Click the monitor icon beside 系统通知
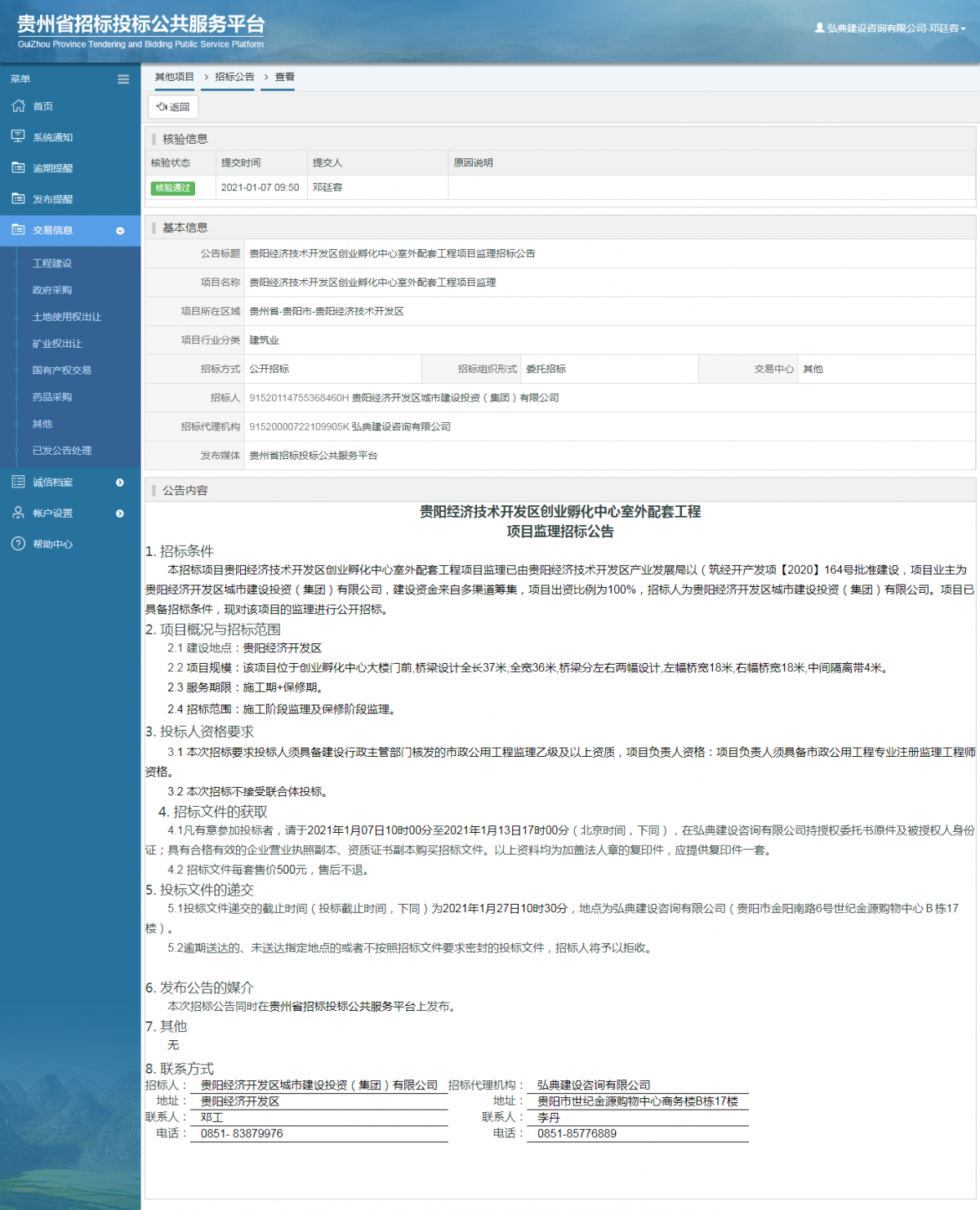Image resolution: width=980 pixels, height=1210 pixels. [18, 136]
